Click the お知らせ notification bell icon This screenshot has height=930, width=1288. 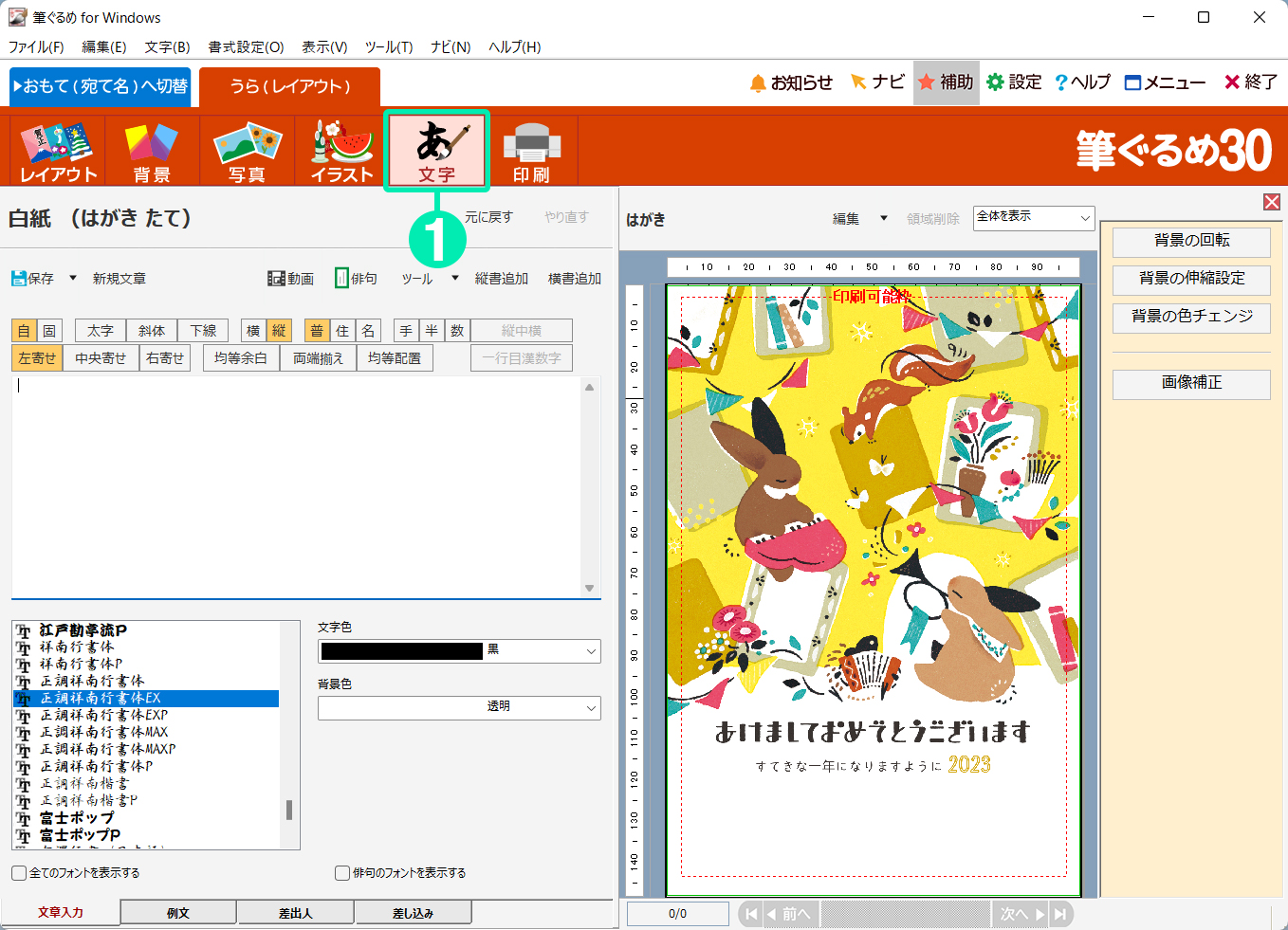tap(758, 83)
